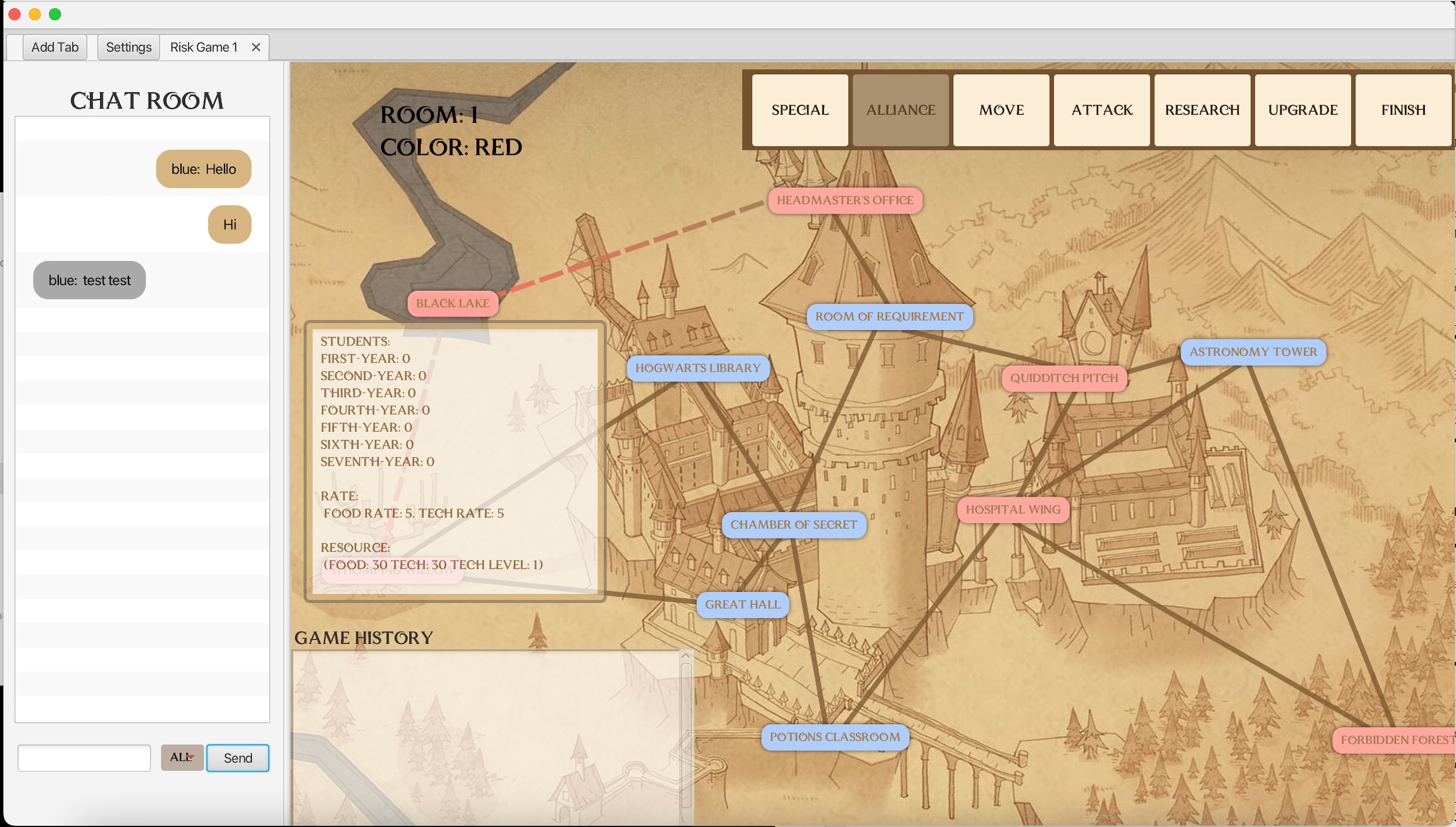The width and height of the screenshot is (1456, 827).
Task: Switch to the Risk Game 1 tab
Action: [203, 47]
